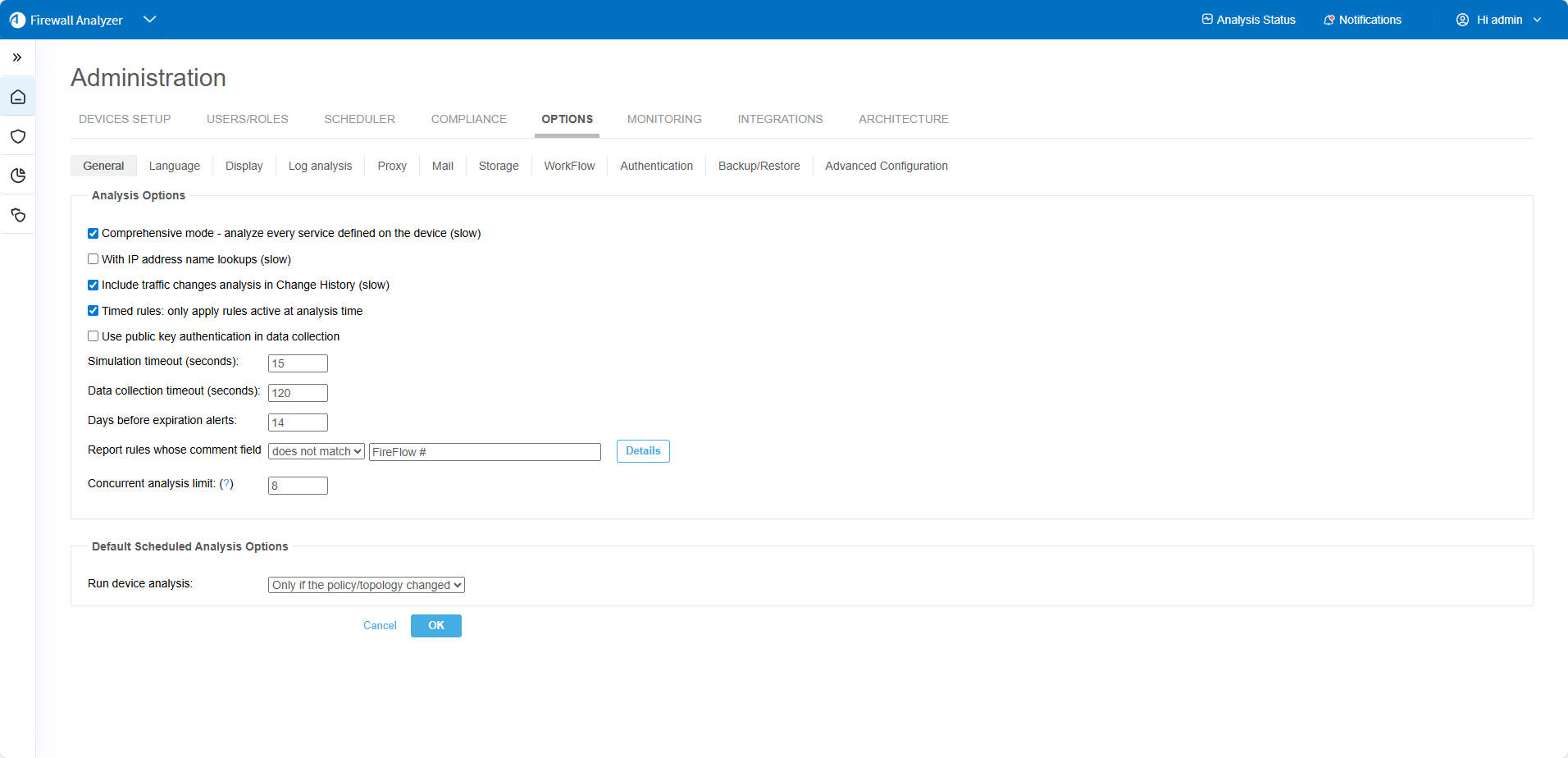The image size is (1568, 758).
Task: Check Use public key authentication option
Action: pyautogui.click(x=93, y=336)
